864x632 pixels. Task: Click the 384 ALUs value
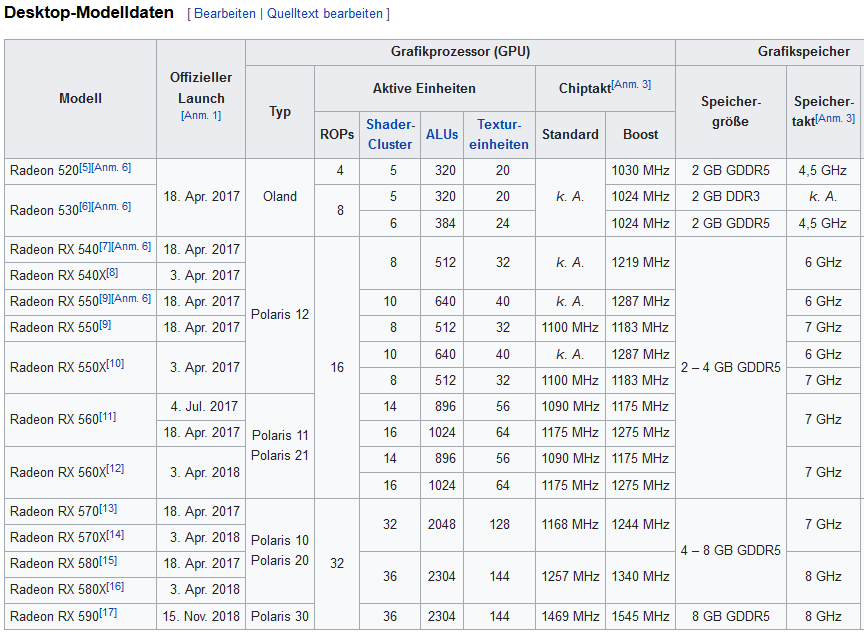[442, 224]
